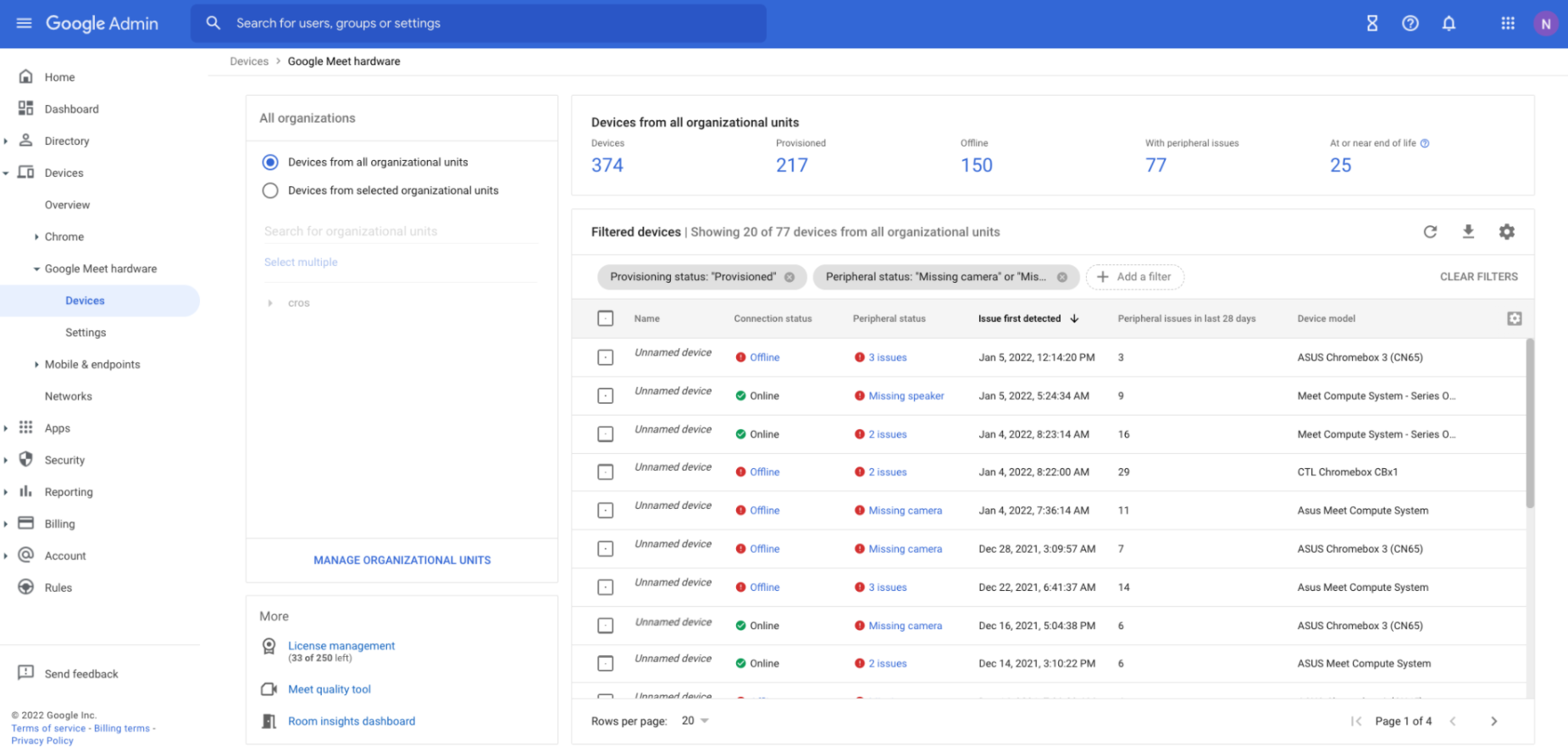The height and width of the screenshot is (751, 1568).
Task: Open the main hamburger menu
Action: tap(24, 23)
